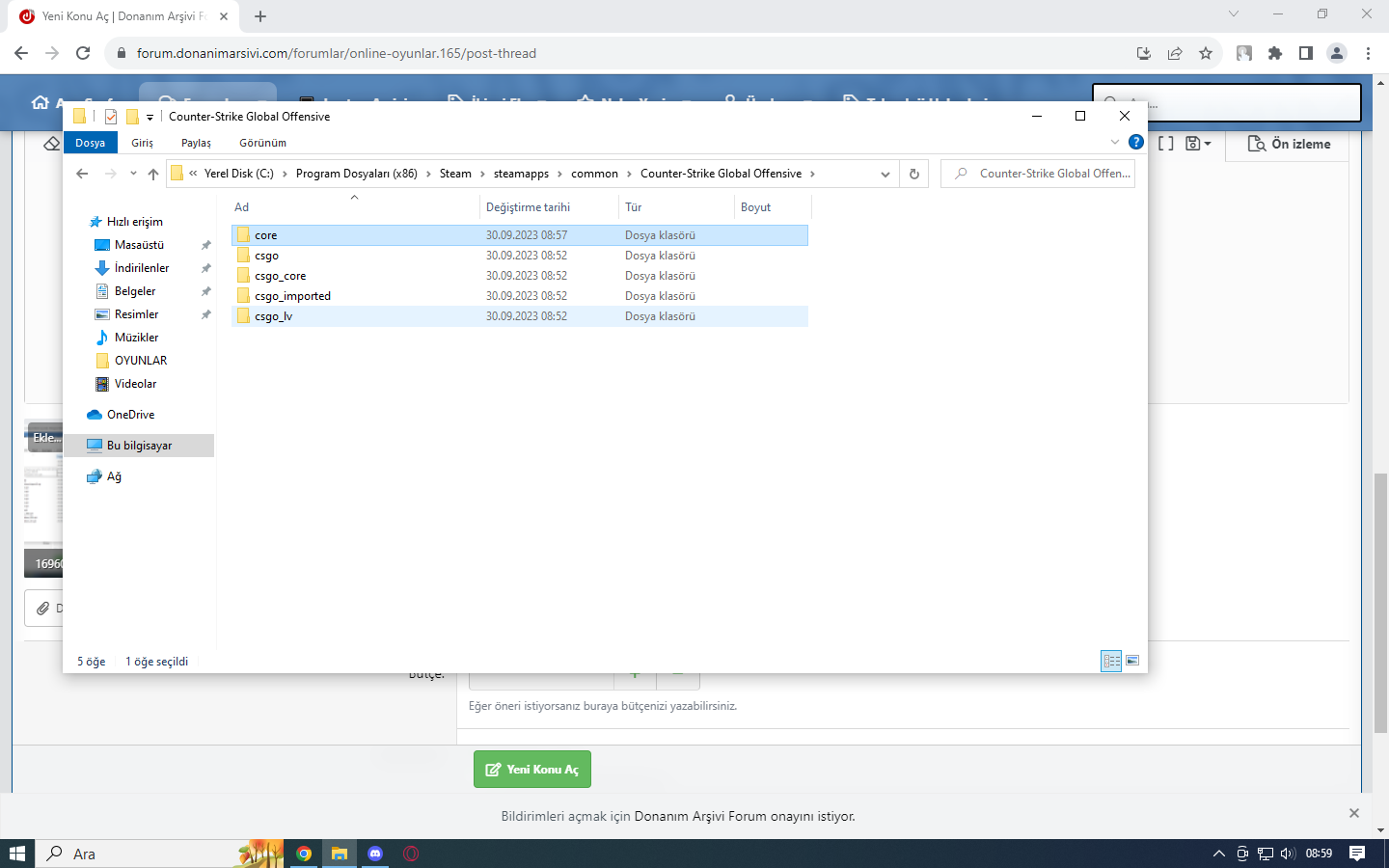Viewport: 1389px width, 868px height.
Task: Open Discord from the taskbar
Action: (x=375, y=854)
